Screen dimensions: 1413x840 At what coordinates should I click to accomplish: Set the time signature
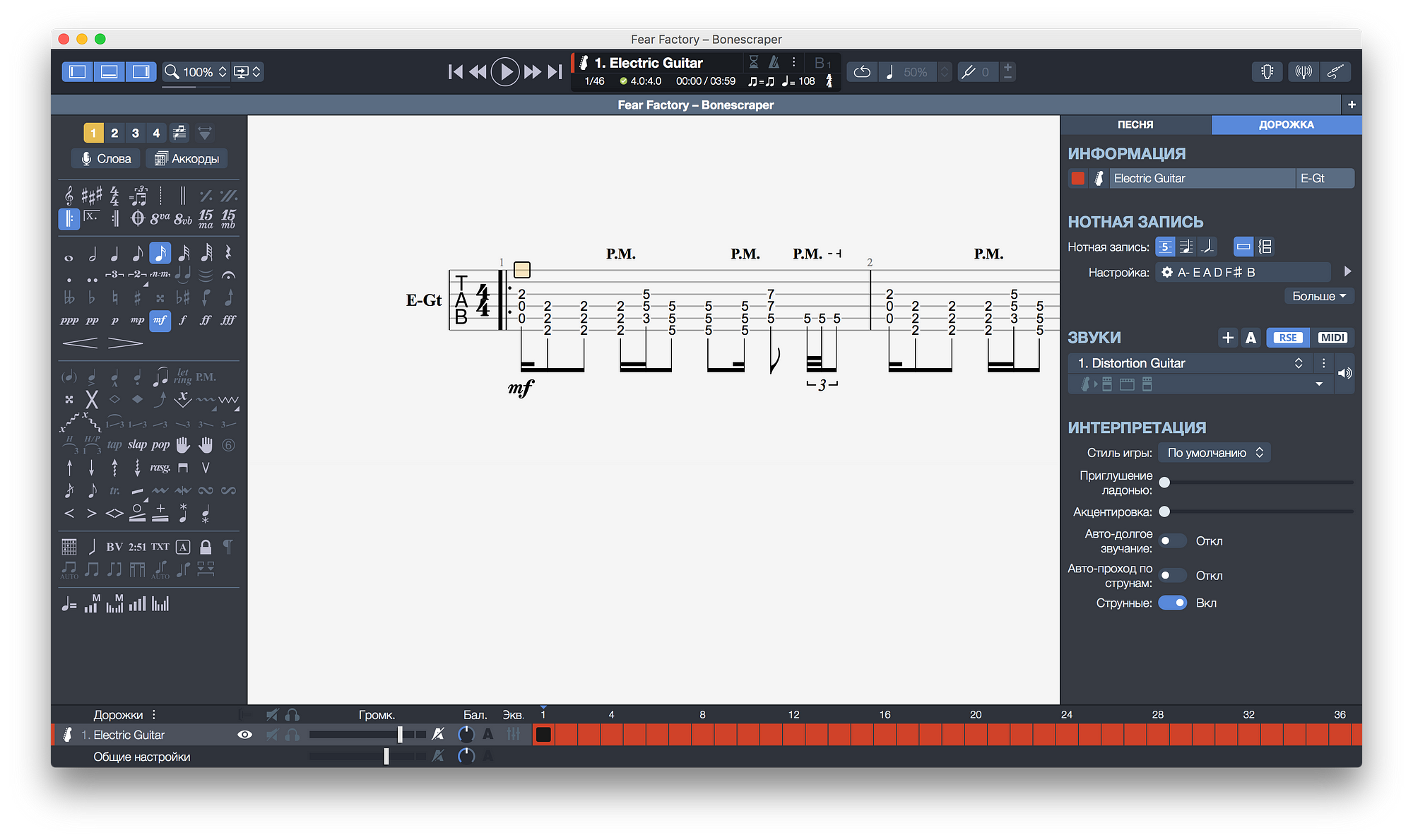click(114, 195)
